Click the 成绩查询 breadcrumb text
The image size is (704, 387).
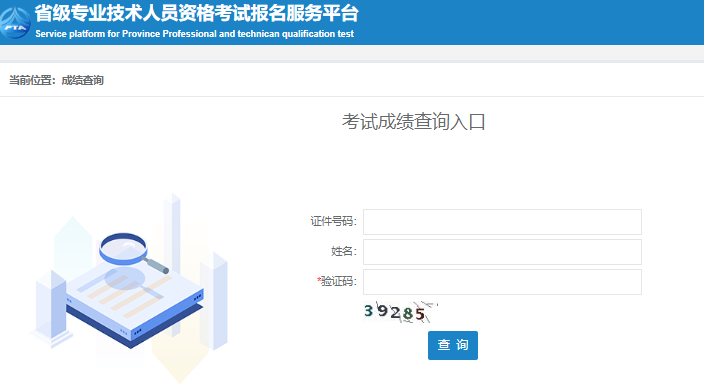83,80
